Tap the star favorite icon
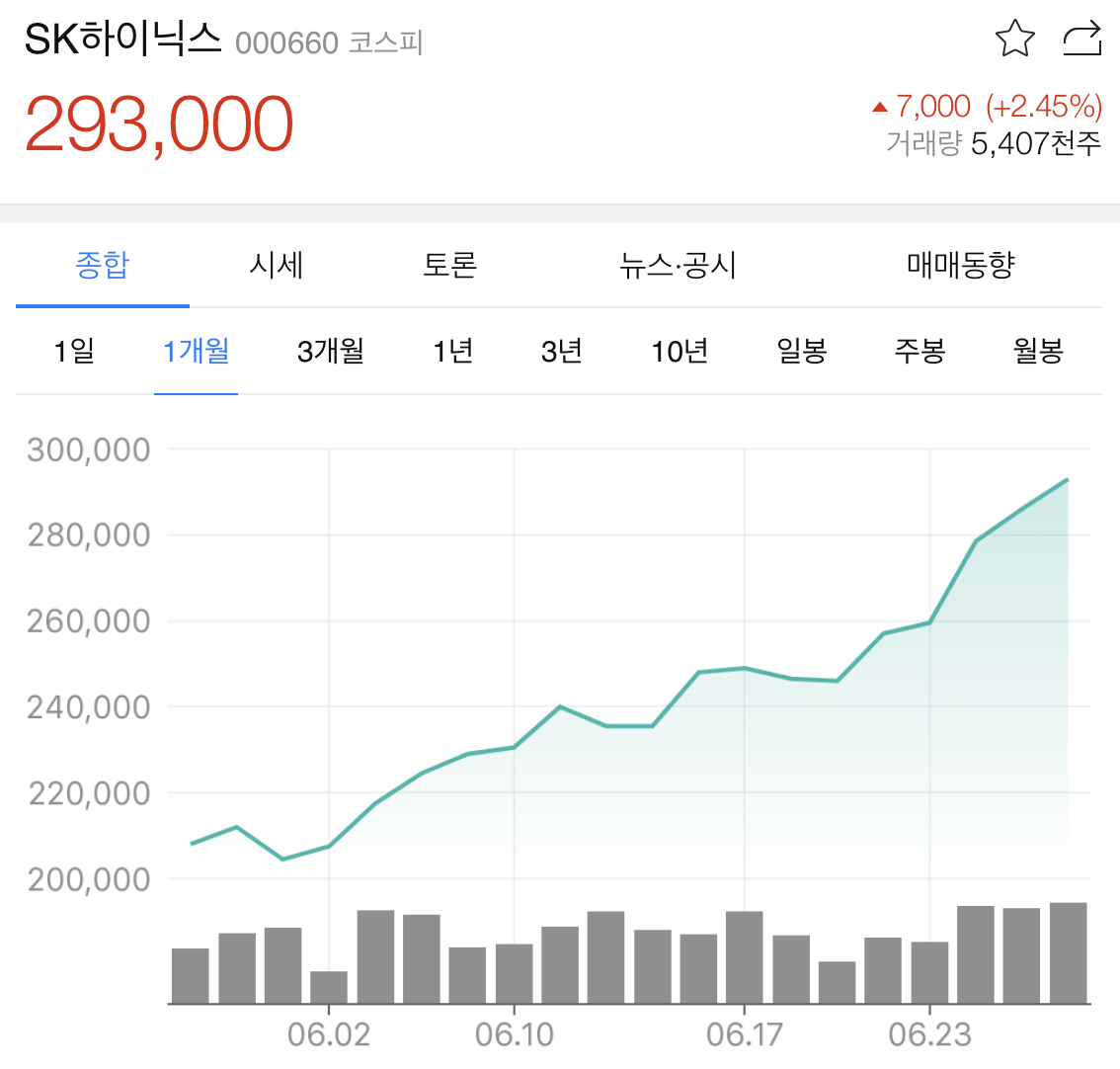The height and width of the screenshot is (1069, 1120). (x=1014, y=39)
